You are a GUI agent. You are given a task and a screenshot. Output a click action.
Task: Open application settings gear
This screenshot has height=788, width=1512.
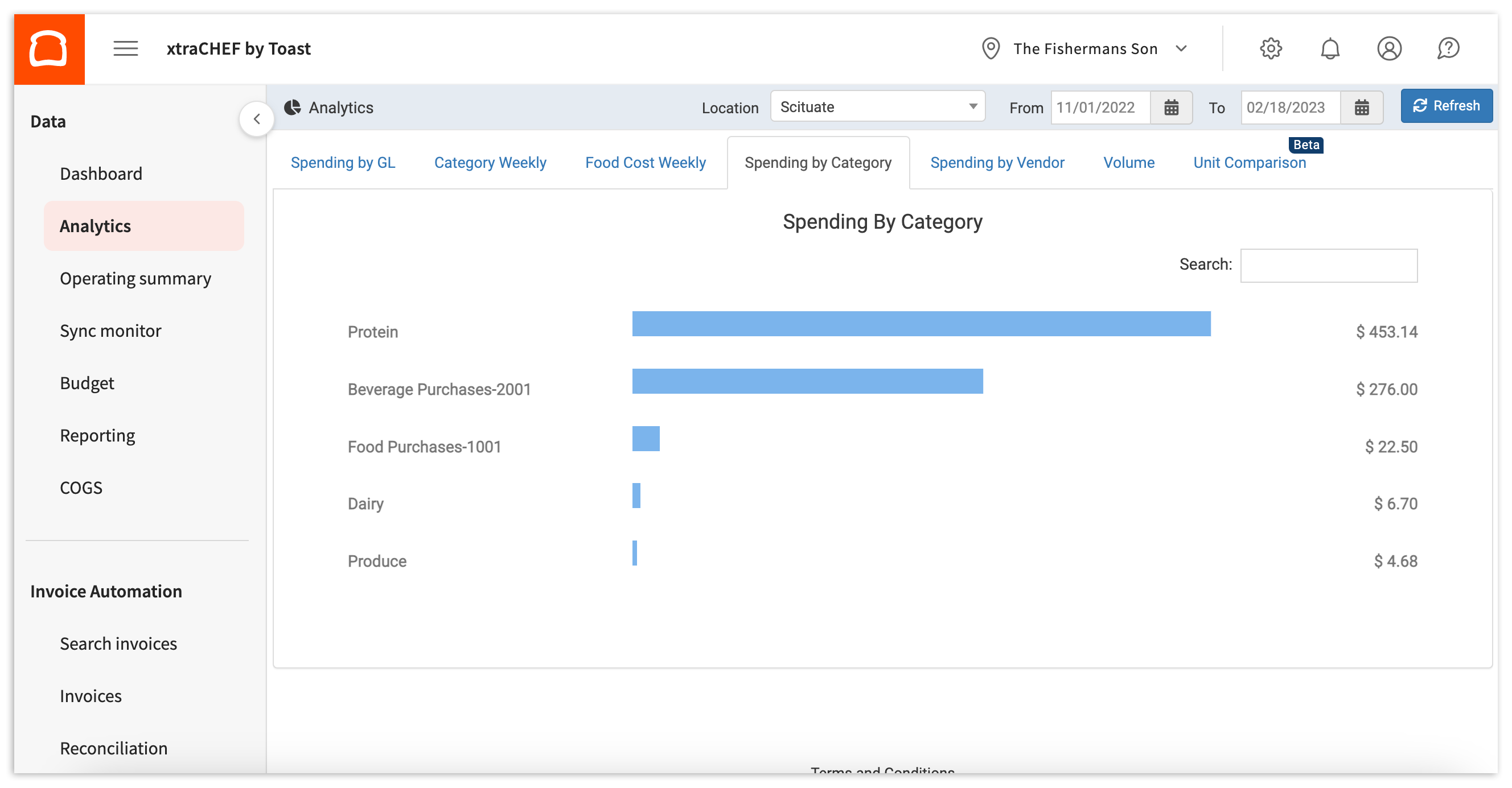[1271, 49]
